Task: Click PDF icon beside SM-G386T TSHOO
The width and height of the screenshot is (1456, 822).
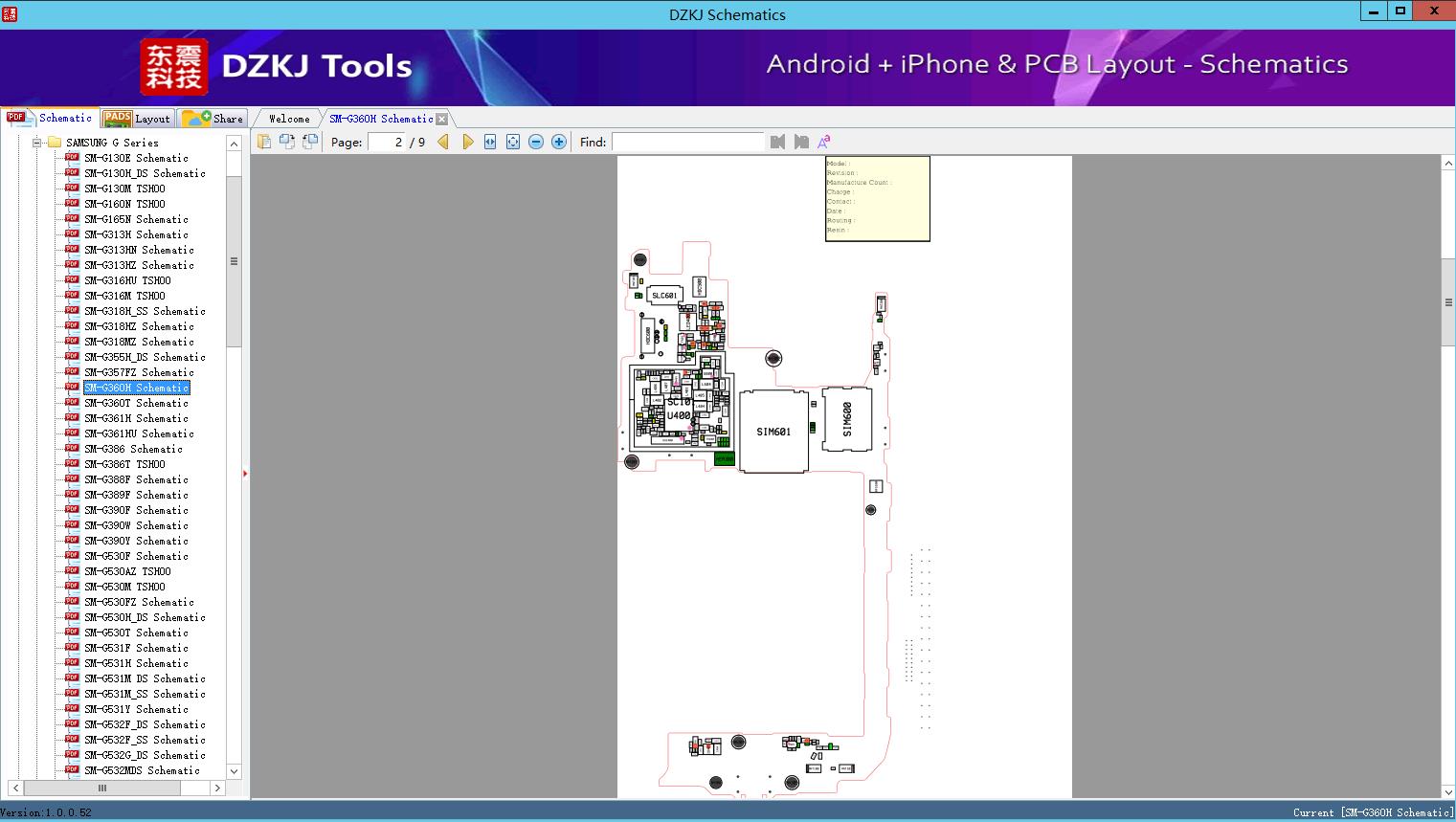Action: (x=72, y=464)
